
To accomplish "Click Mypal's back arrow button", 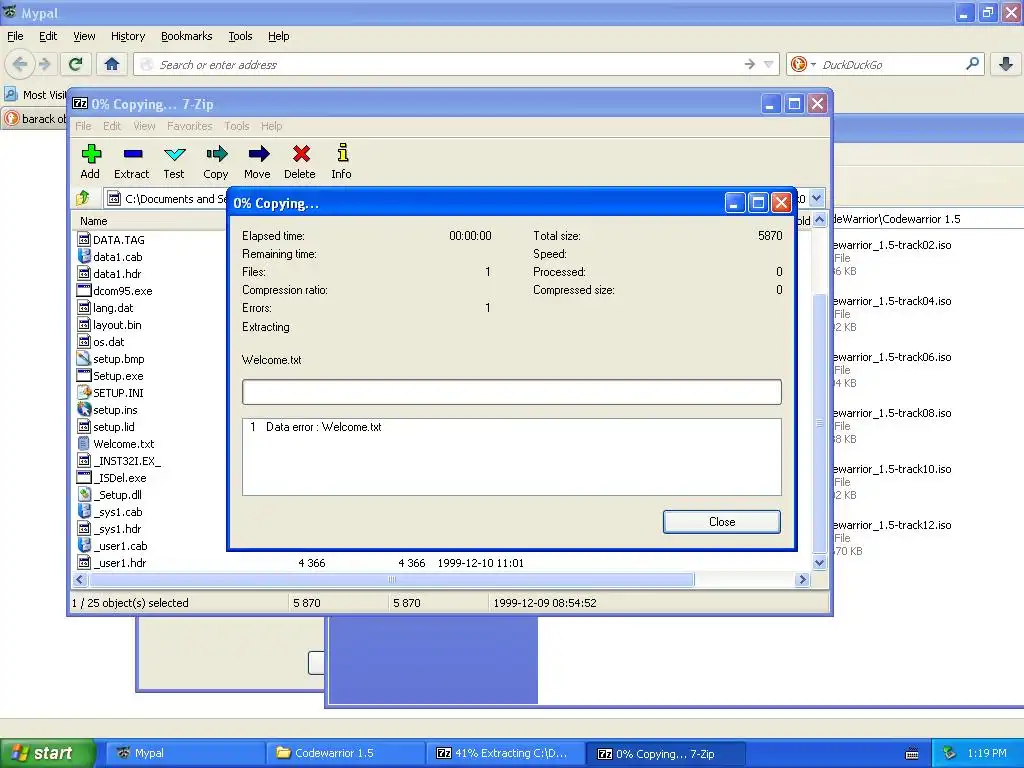I will pyautogui.click(x=20, y=64).
